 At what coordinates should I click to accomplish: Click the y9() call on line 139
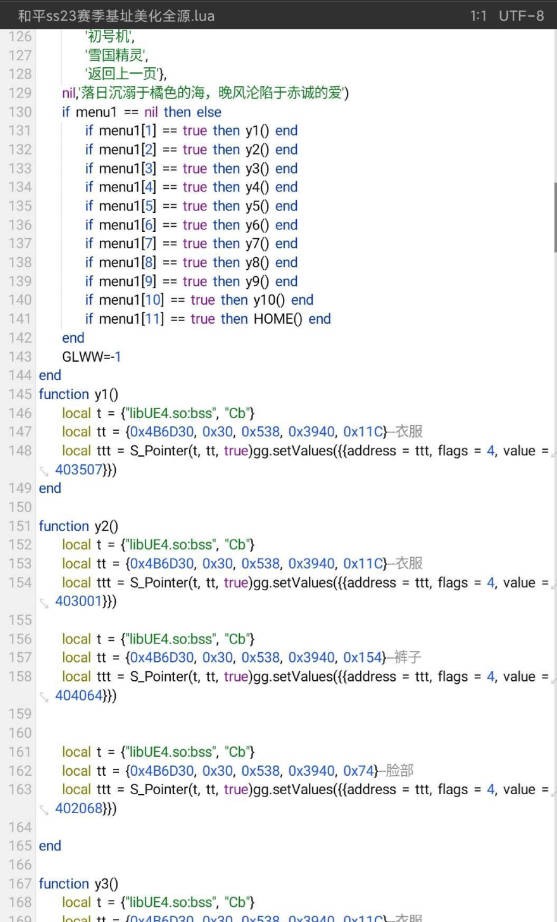point(257,281)
